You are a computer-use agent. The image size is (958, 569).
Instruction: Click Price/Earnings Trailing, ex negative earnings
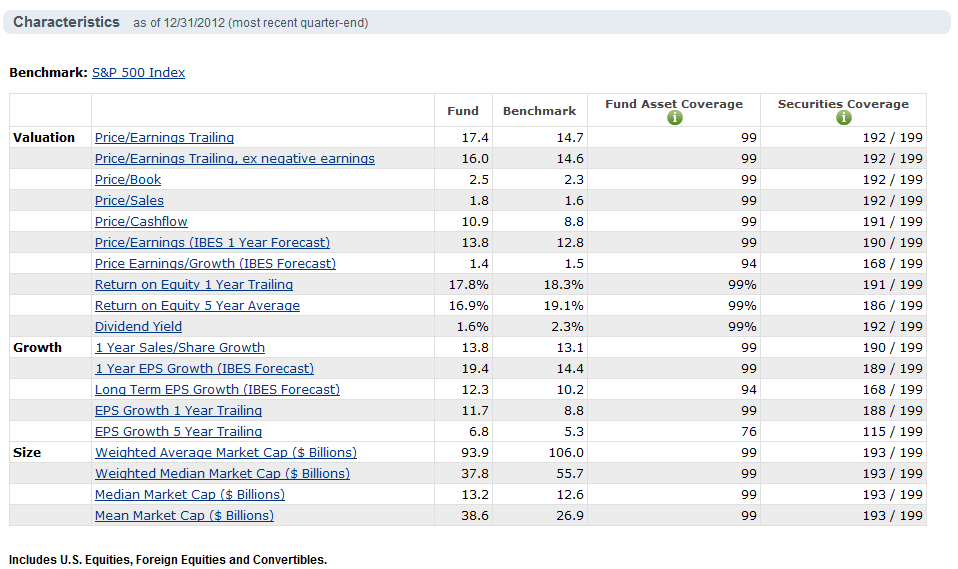234,159
